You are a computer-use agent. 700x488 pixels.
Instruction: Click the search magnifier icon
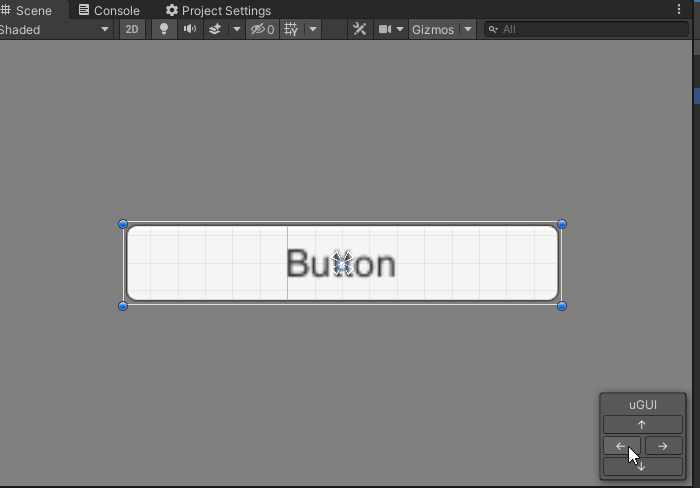point(493,29)
